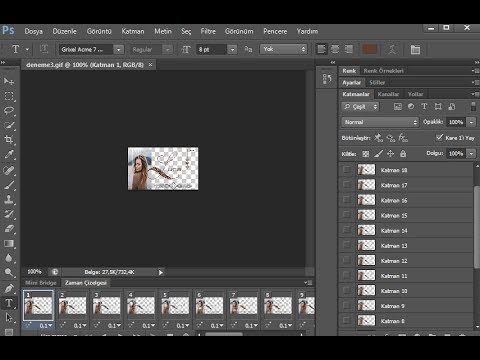This screenshot has width=480, height=360.
Task: Select the Eraser tool
Action: pyautogui.click(x=9, y=229)
